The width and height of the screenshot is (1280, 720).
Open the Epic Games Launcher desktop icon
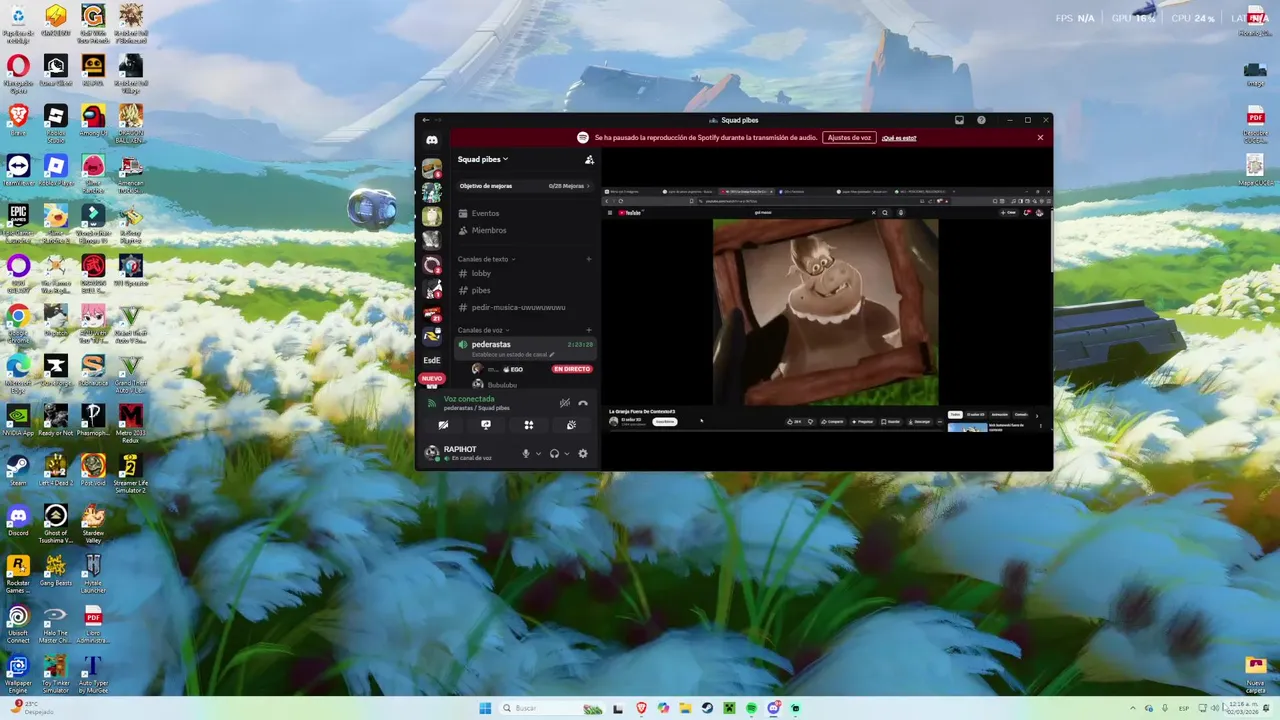(x=17, y=220)
